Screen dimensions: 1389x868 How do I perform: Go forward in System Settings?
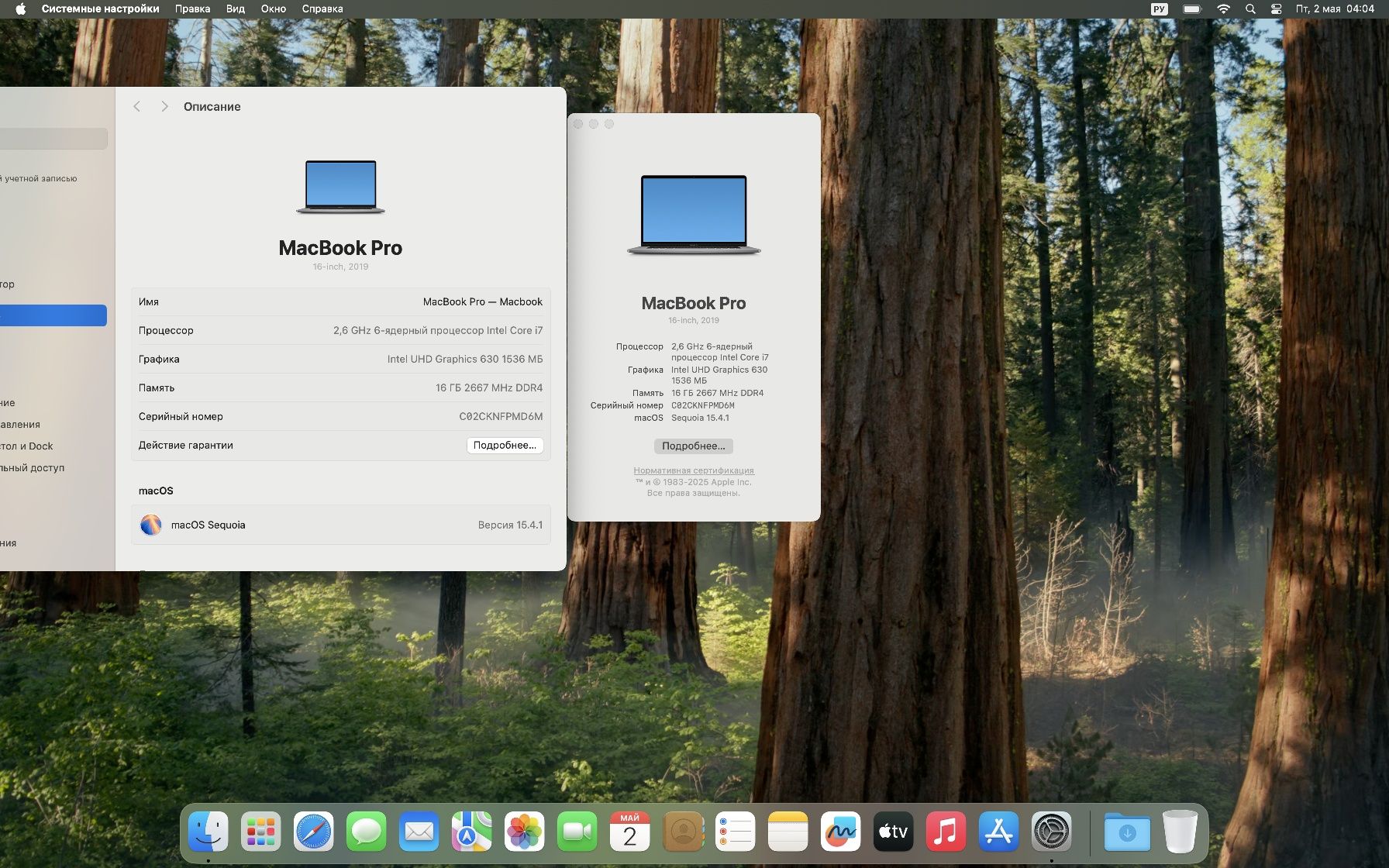pyautogui.click(x=164, y=106)
